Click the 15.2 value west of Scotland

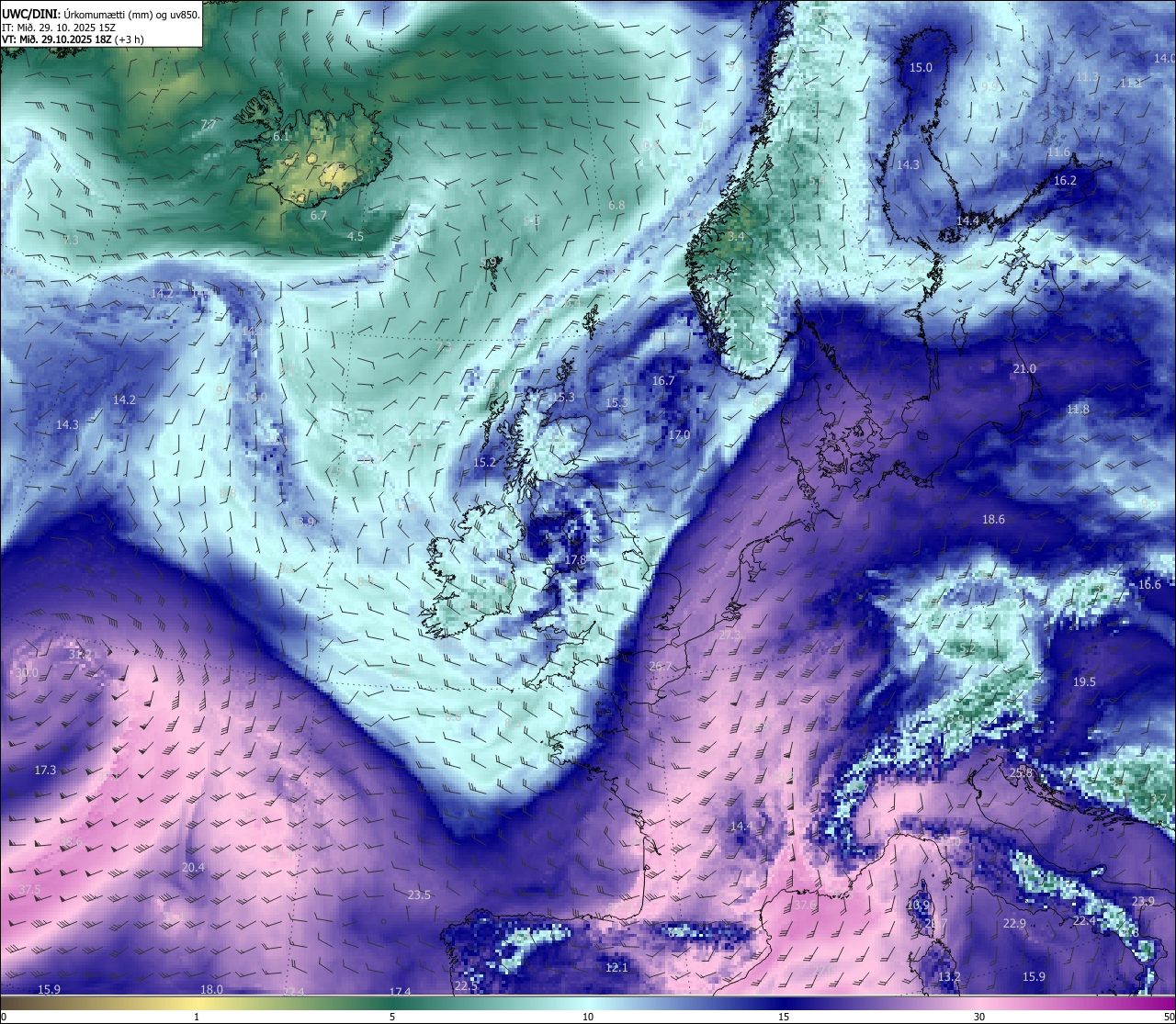tap(484, 462)
